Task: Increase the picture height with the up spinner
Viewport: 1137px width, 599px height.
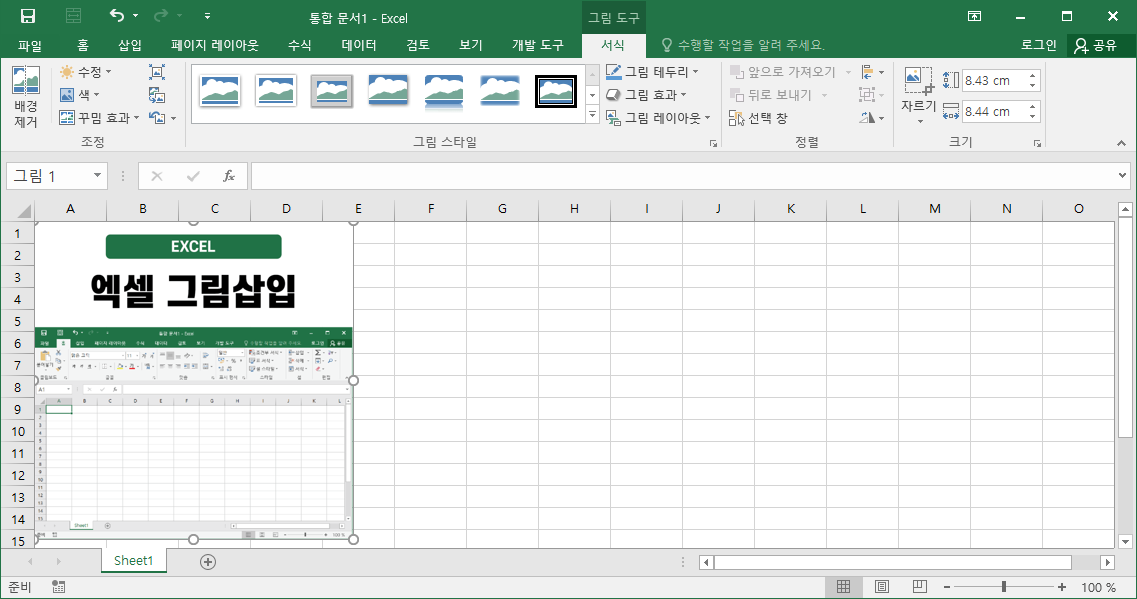Action: [x=1033, y=75]
